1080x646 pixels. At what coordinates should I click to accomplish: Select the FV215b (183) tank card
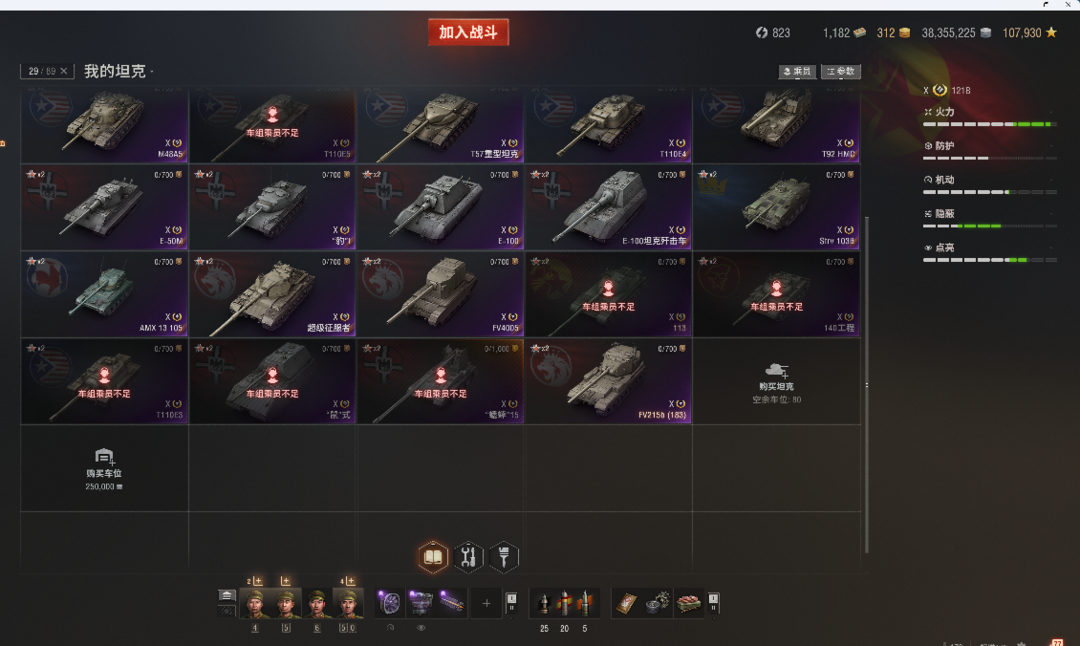click(x=608, y=381)
